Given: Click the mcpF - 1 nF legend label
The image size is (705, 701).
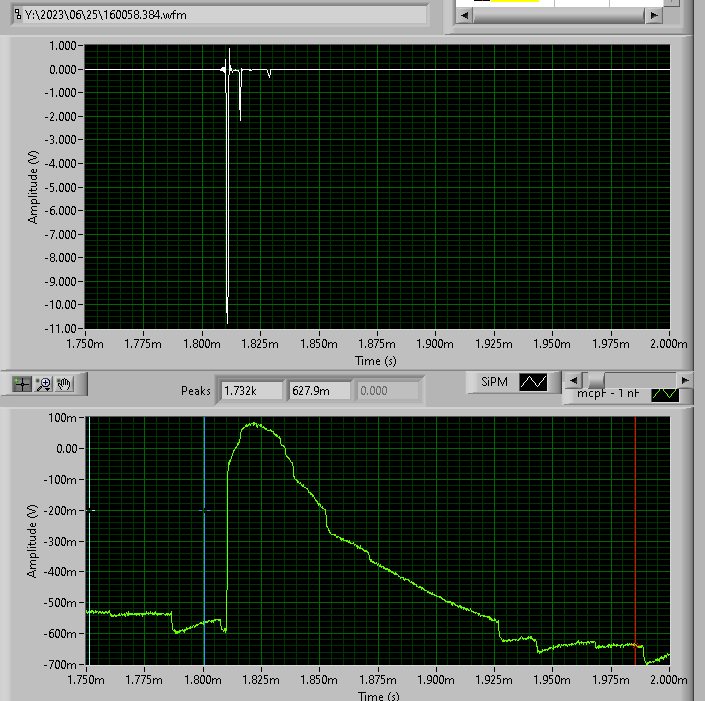Looking at the screenshot, I should (608, 393).
